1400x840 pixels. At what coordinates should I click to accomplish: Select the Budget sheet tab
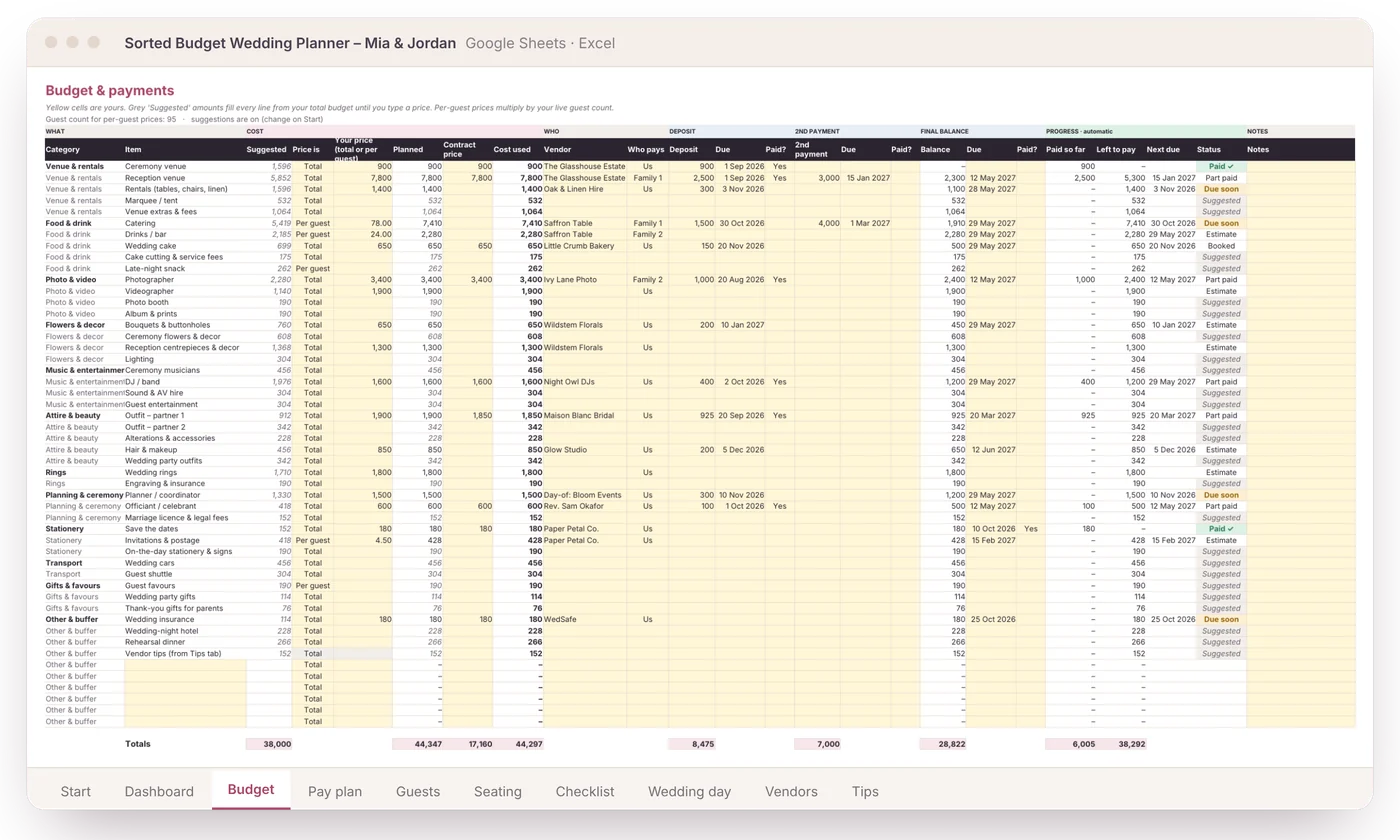[251, 790]
